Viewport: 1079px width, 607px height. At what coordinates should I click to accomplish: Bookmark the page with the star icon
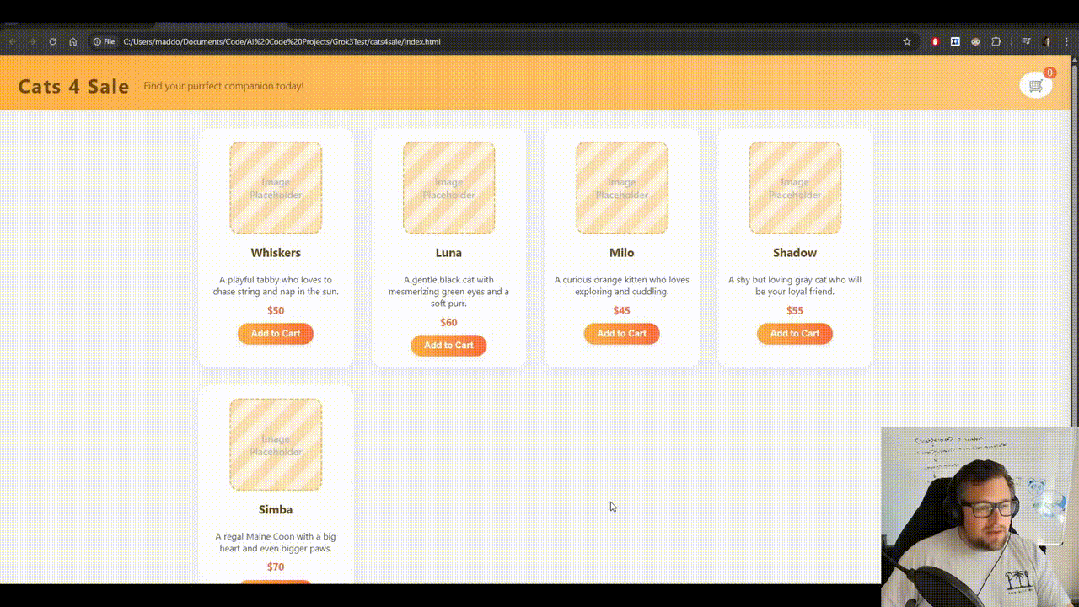(906, 42)
